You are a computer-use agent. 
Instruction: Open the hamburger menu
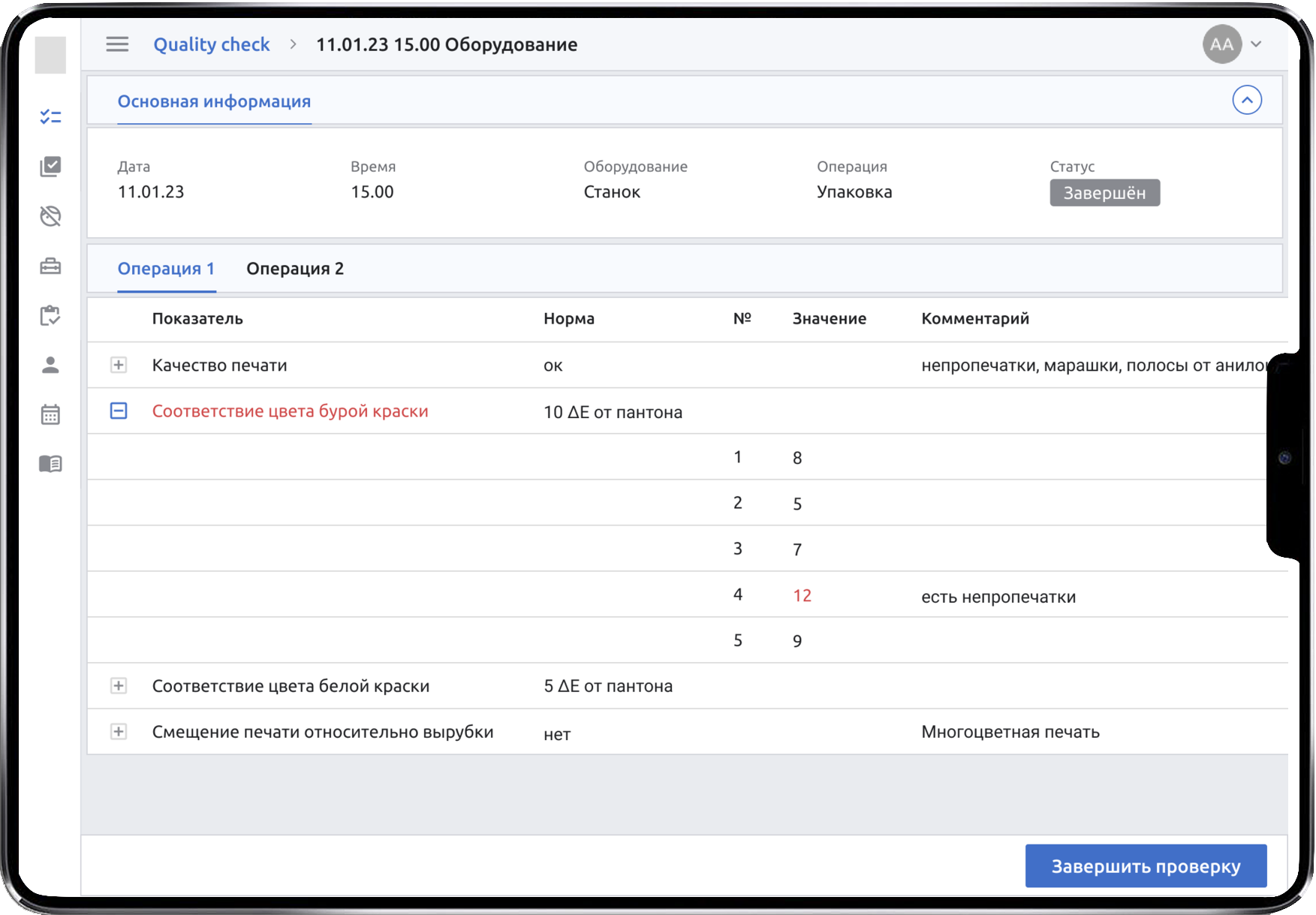pos(117,44)
